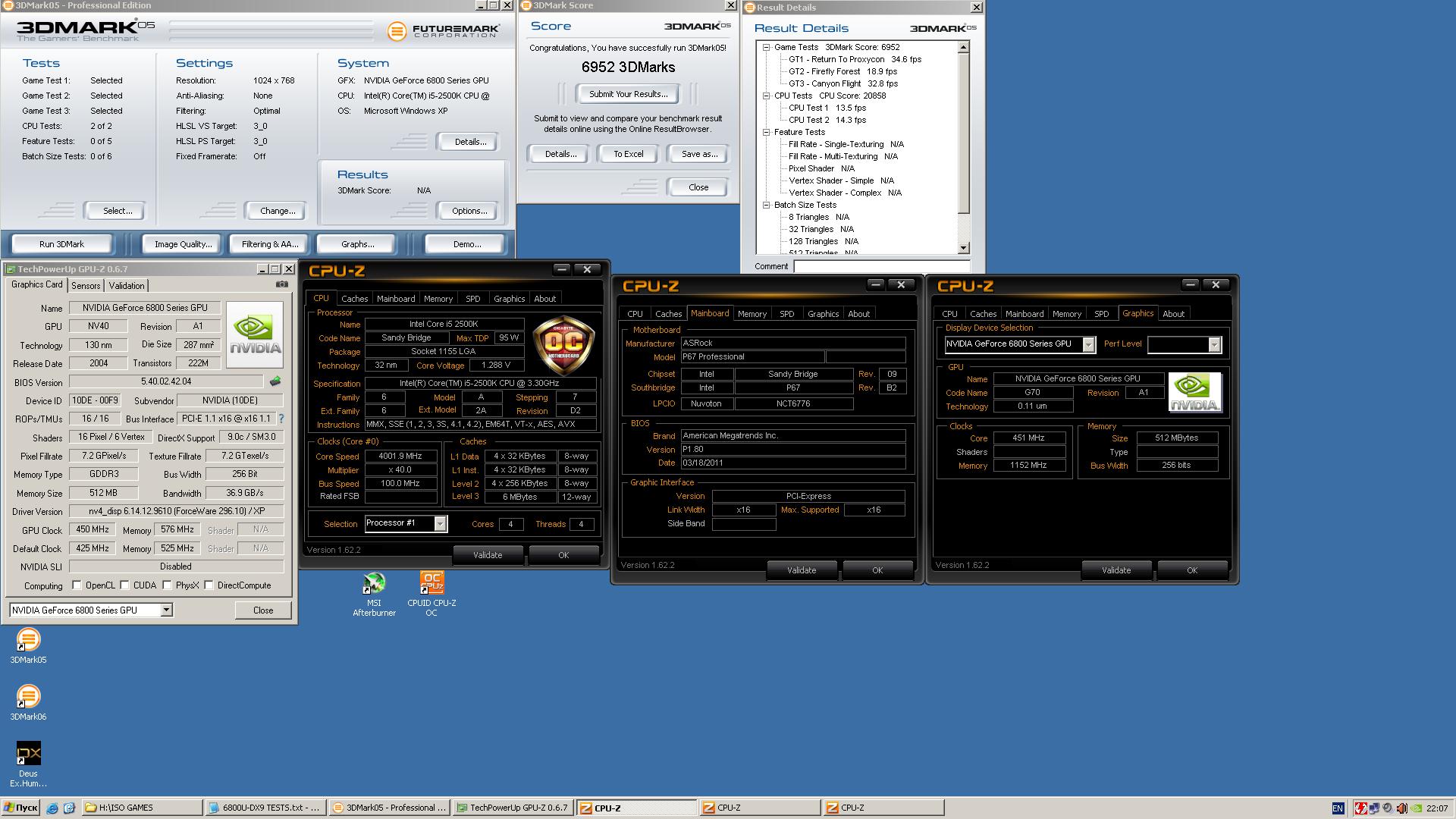Click the network computers tray icon

point(1374,808)
